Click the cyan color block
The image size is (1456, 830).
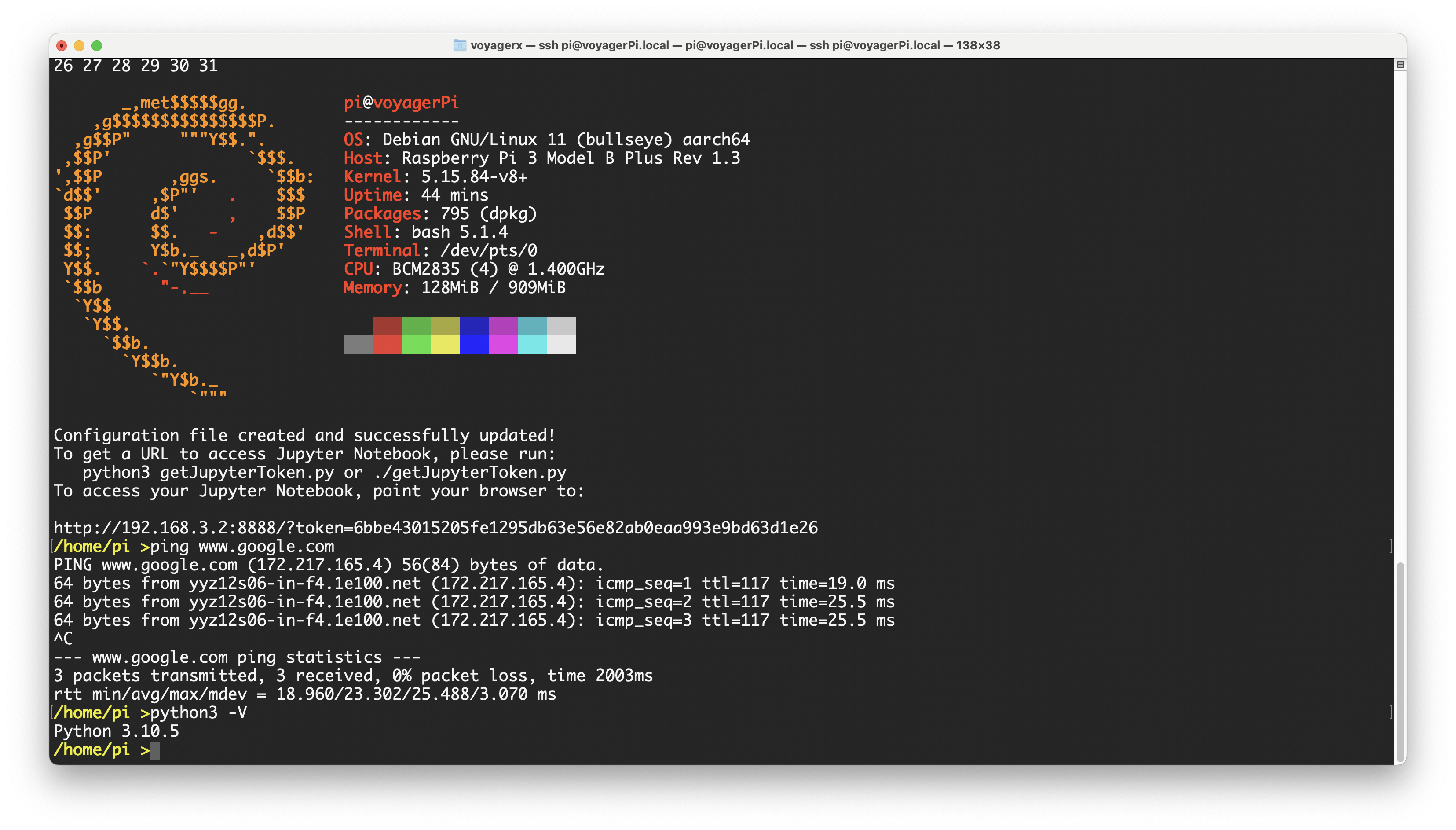point(533,344)
